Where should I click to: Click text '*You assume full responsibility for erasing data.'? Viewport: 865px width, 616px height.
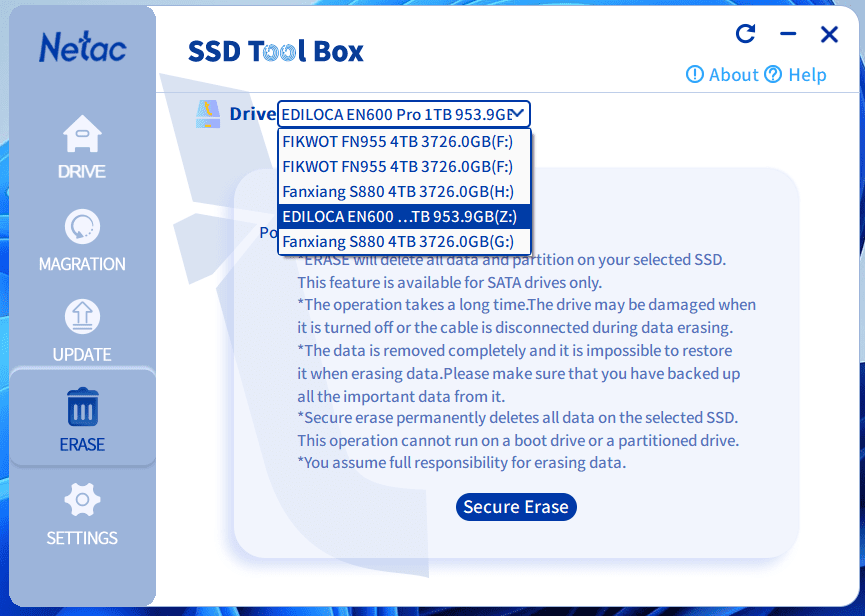tap(462, 462)
